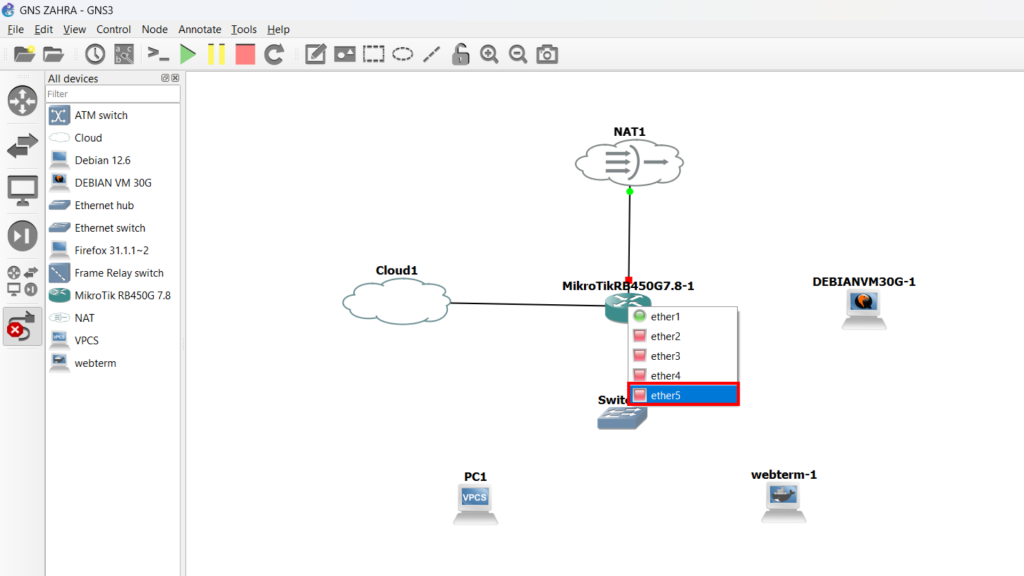Click the add a link cable icon in sidebar
This screenshot has height=576, width=1024.
22,327
